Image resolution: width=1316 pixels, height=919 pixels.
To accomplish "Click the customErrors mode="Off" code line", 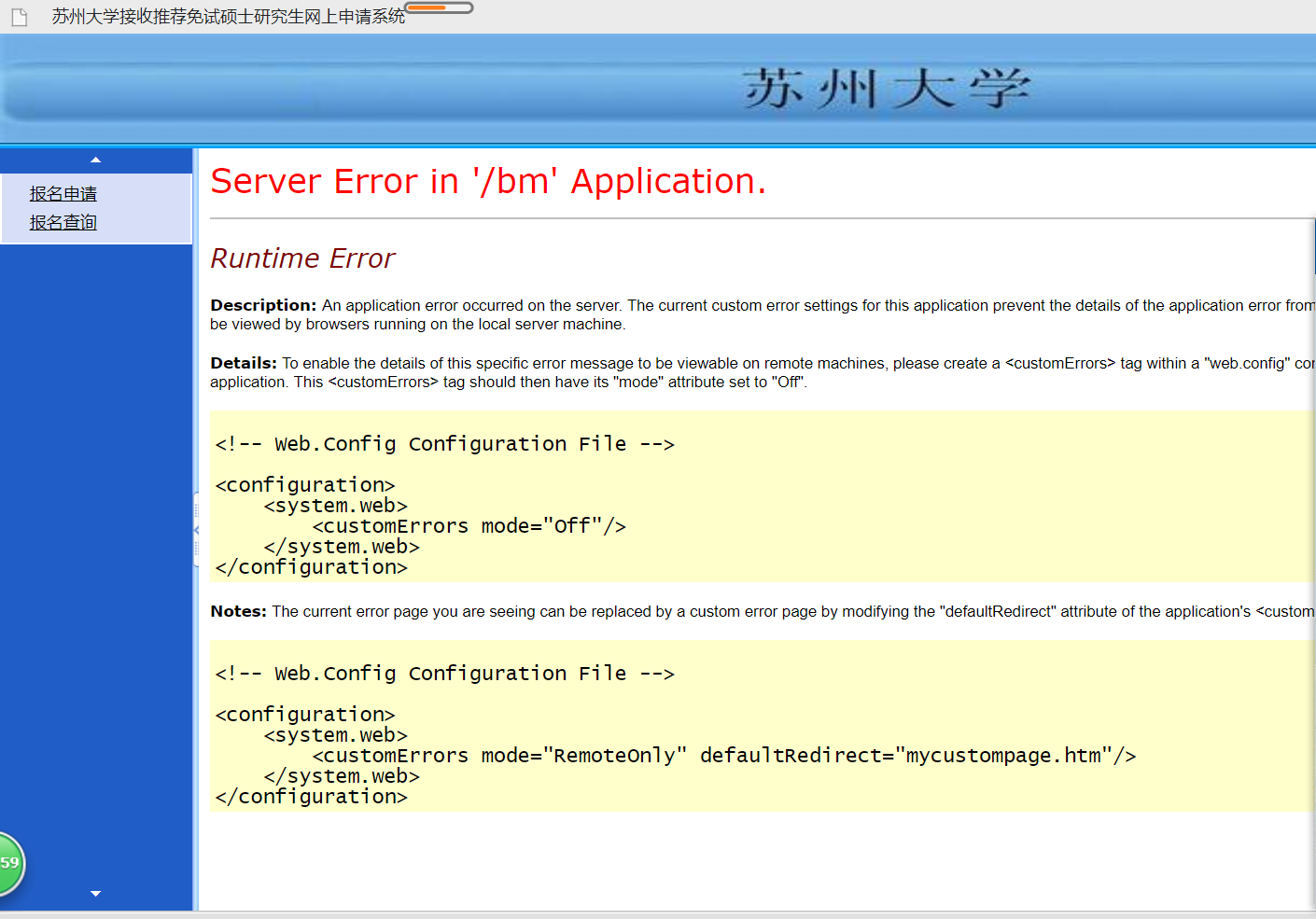I will (469, 526).
